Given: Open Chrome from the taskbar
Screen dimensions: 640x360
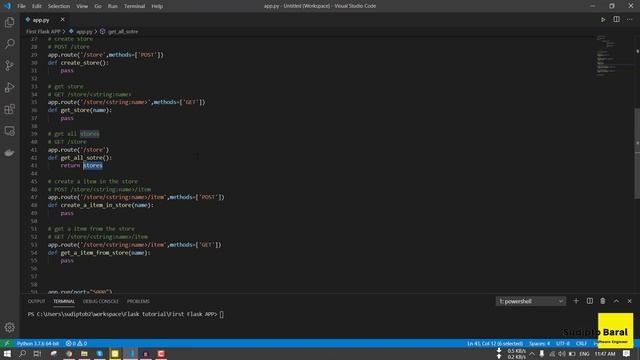Looking at the screenshot, I should (69, 353).
